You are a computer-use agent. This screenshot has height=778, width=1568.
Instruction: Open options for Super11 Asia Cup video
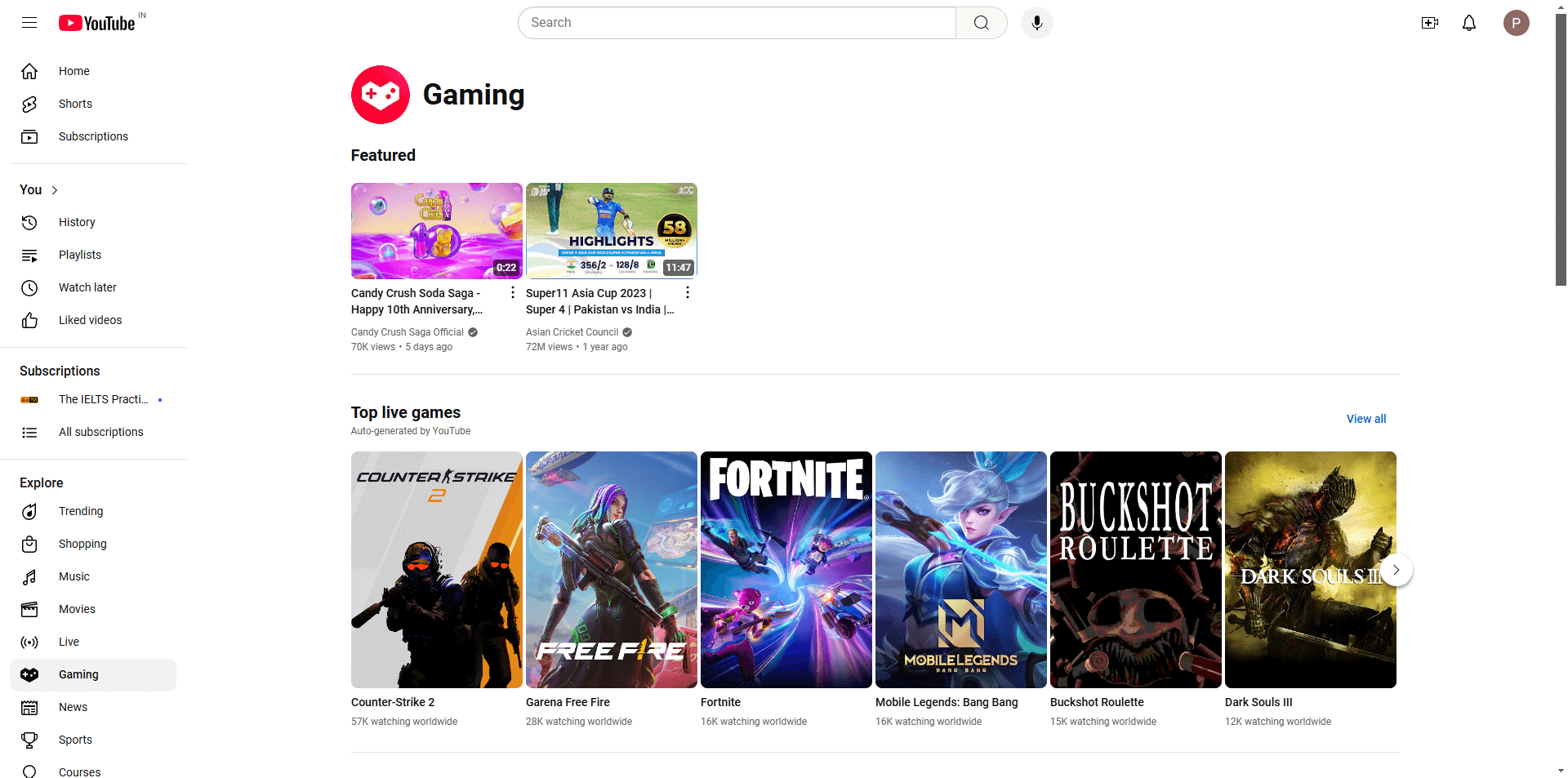[688, 292]
